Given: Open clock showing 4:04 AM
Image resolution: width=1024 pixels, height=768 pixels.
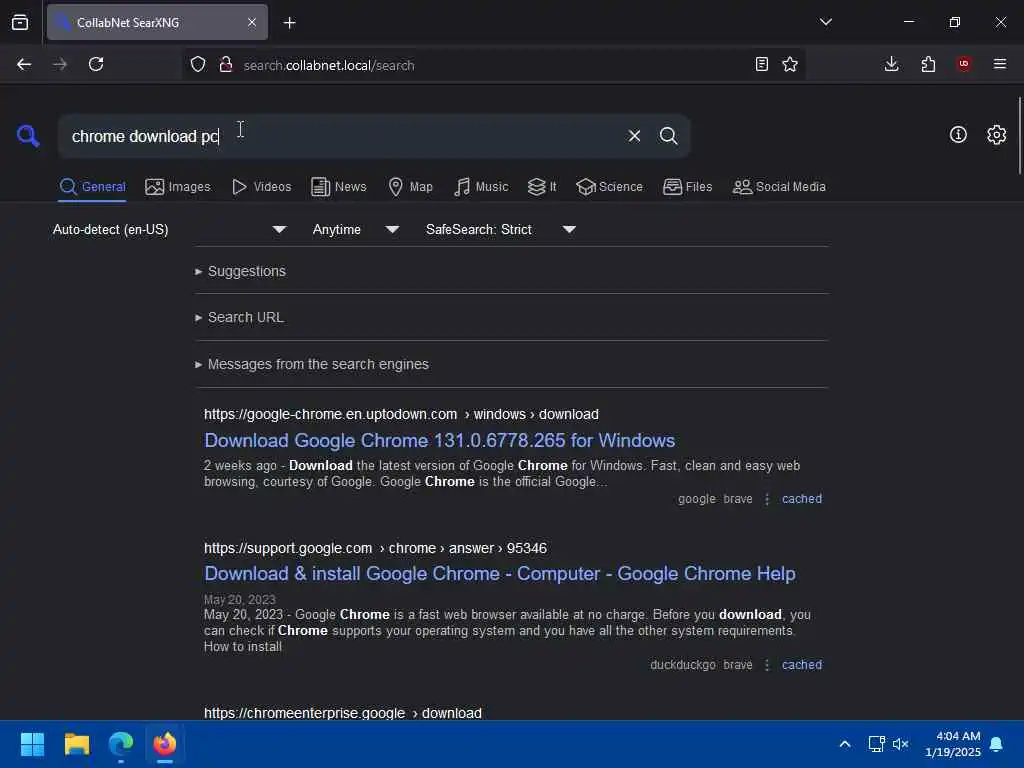Looking at the screenshot, I should (x=953, y=744).
